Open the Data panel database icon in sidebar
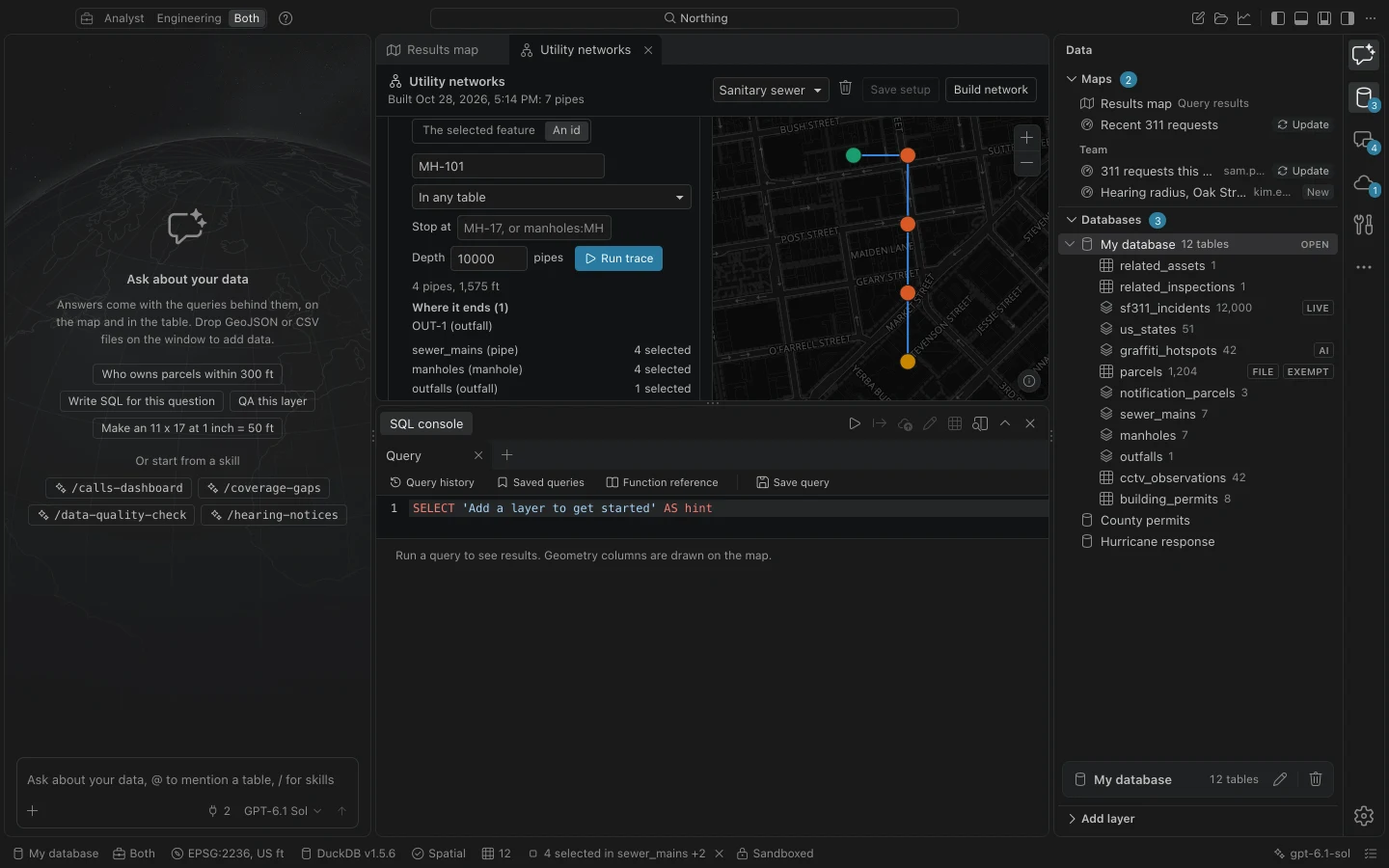Image resolution: width=1389 pixels, height=868 pixels. point(1363,97)
